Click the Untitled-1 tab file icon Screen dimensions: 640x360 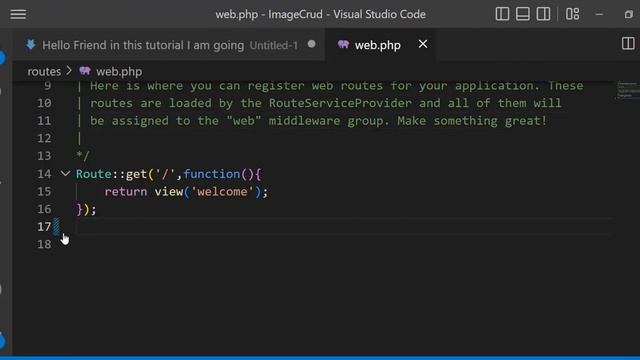[31, 44]
